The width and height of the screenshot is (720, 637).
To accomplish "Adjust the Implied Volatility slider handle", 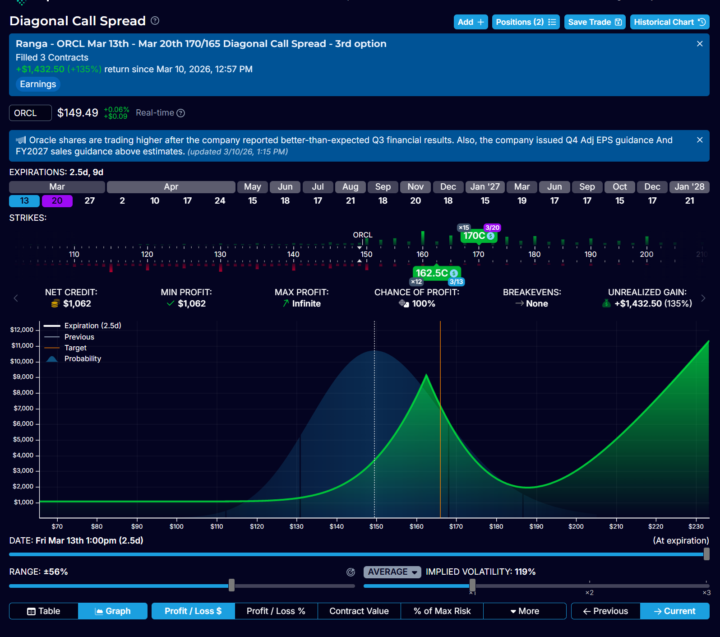I will click(x=472, y=585).
